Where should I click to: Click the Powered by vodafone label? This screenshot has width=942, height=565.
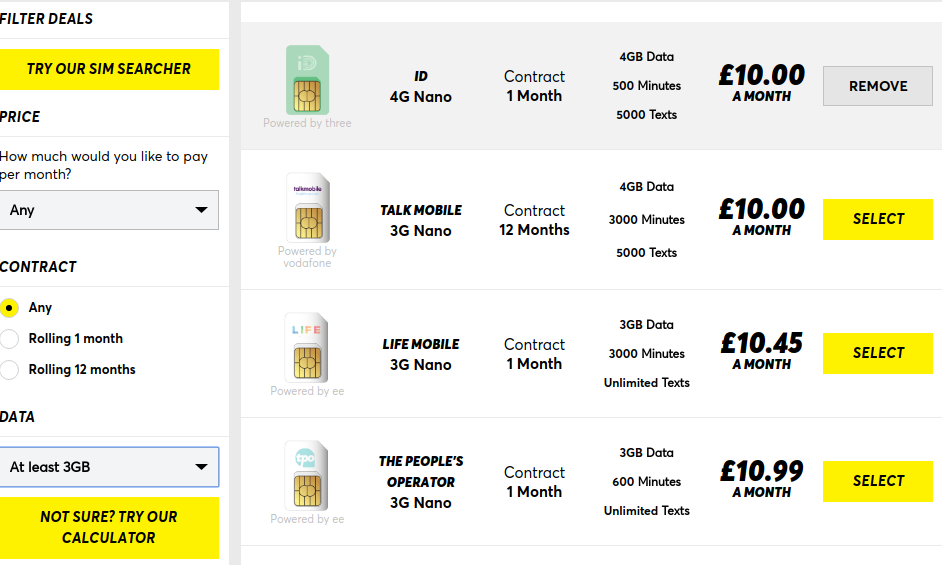pyautogui.click(x=307, y=257)
